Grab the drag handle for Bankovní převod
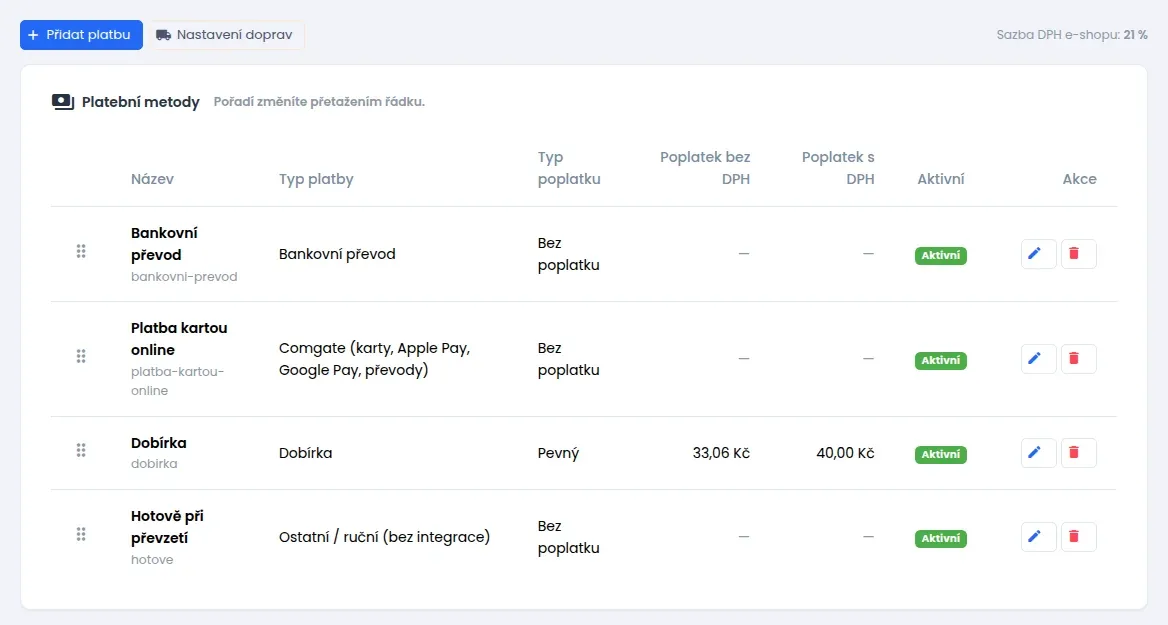Viewport: 1168px width, 625px height. point(81,252)
